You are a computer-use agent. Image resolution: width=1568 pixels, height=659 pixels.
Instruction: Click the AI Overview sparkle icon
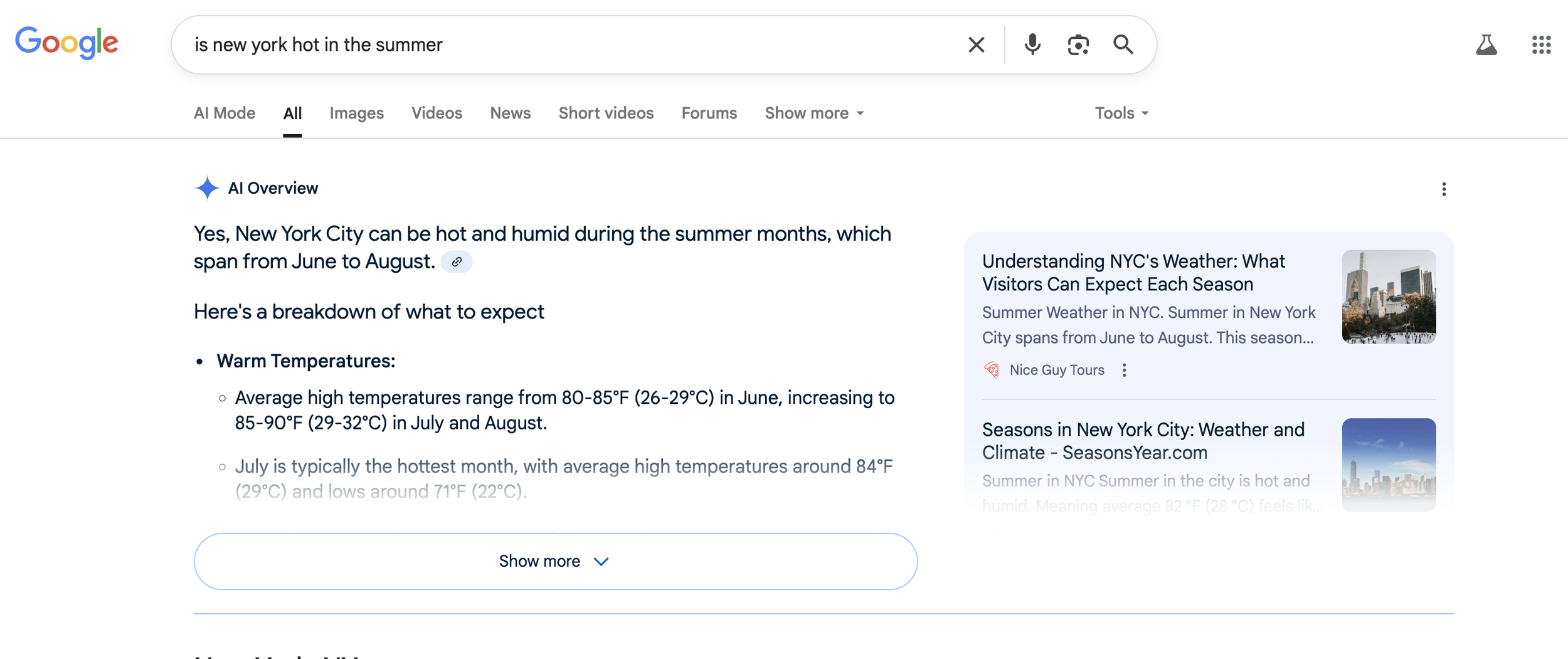point(207,188)
